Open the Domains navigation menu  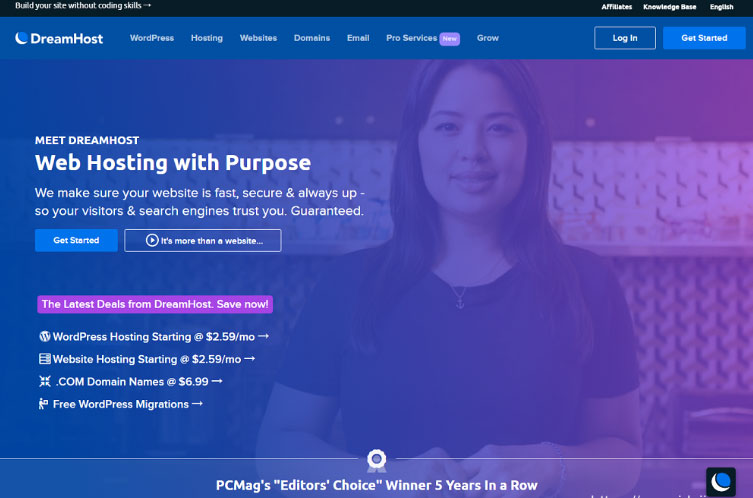pos(312,38)
